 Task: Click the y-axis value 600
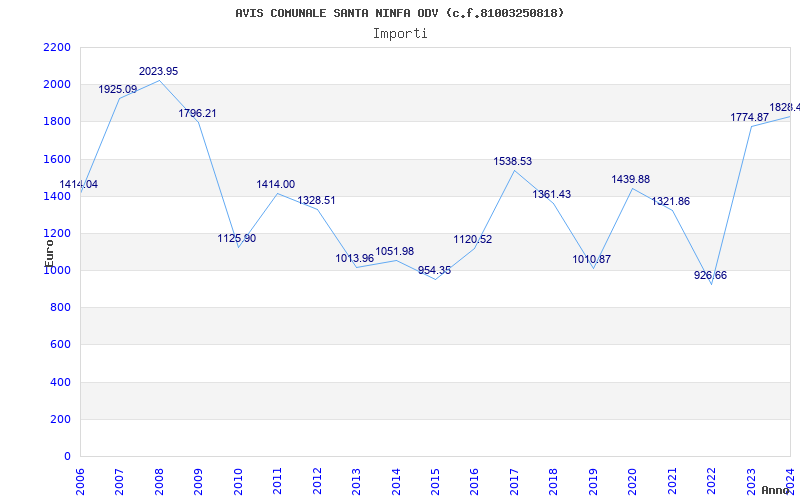click(61, 345)
